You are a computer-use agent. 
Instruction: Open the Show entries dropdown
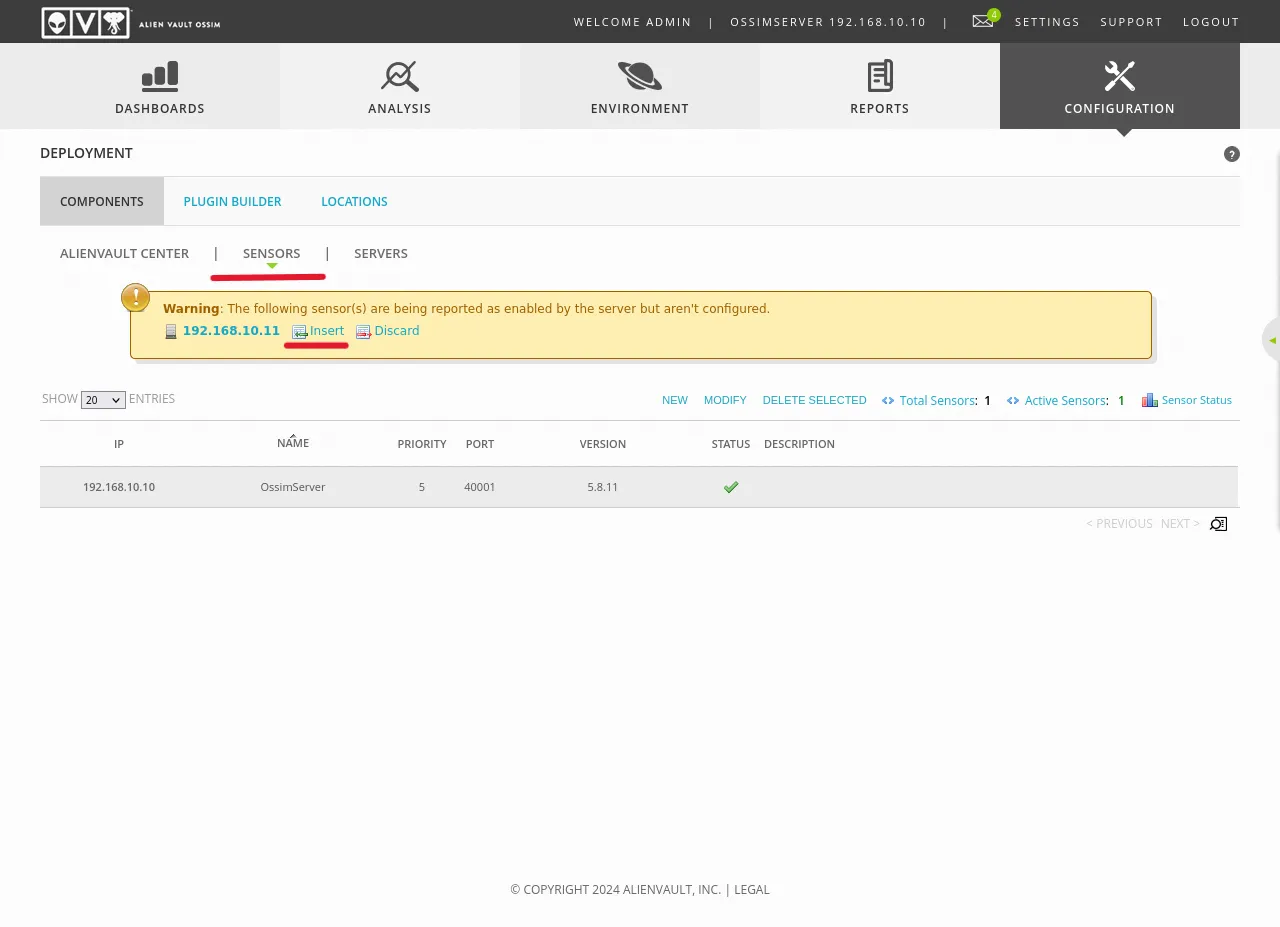[103, 400]
